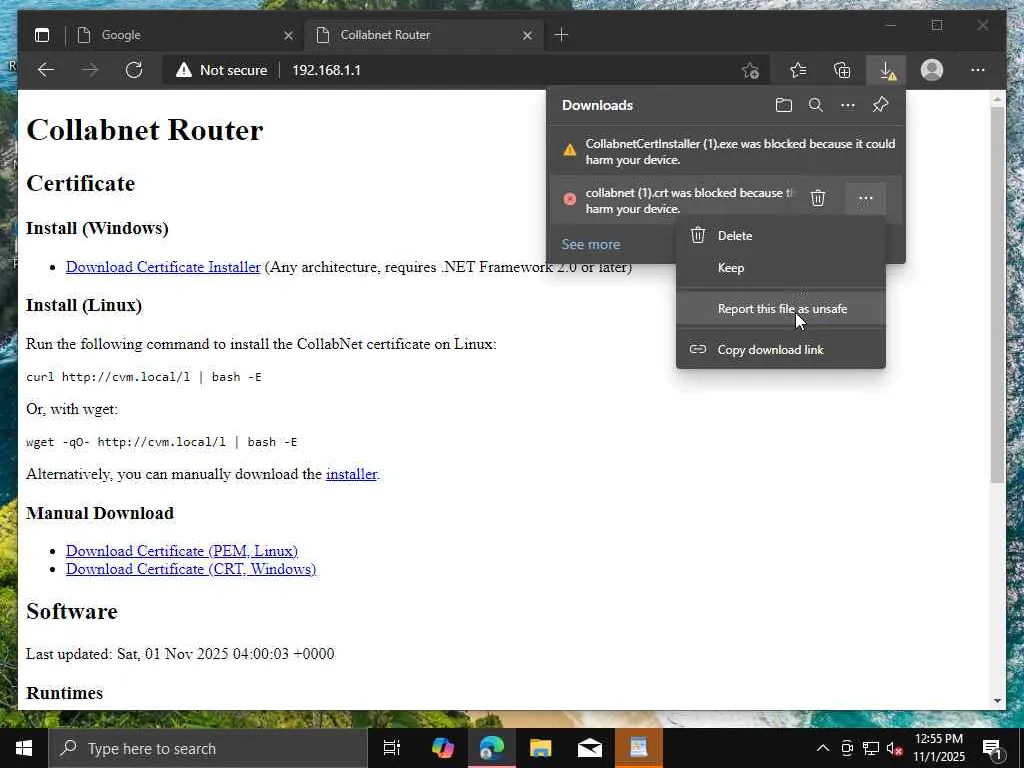
Task: Click the wget -qO- command text
Action: (161, 442)
